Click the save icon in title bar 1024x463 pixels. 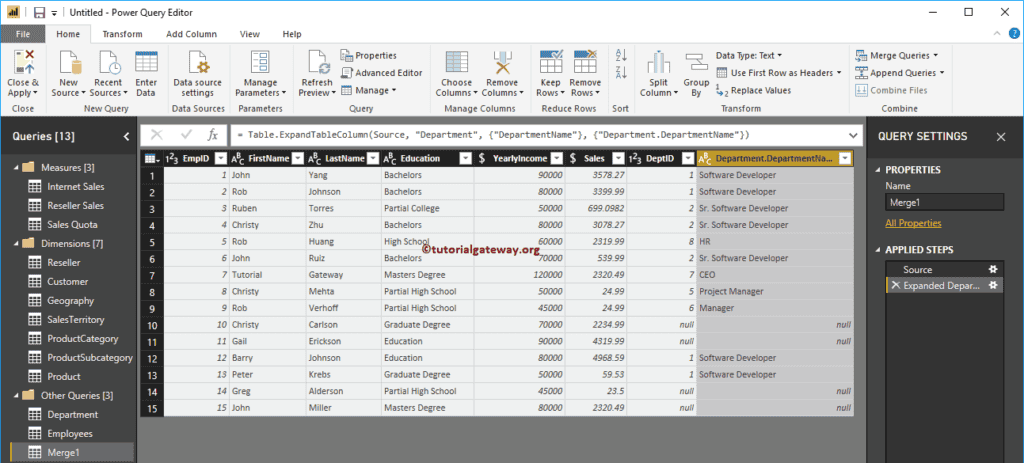pos(39,12)
